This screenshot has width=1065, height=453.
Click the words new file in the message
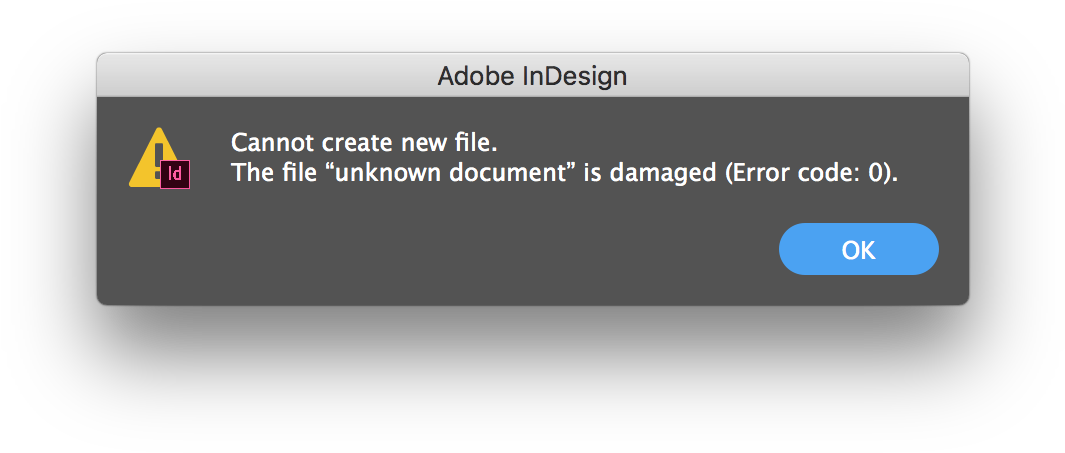pyautogui.click(x=456, y=142)
